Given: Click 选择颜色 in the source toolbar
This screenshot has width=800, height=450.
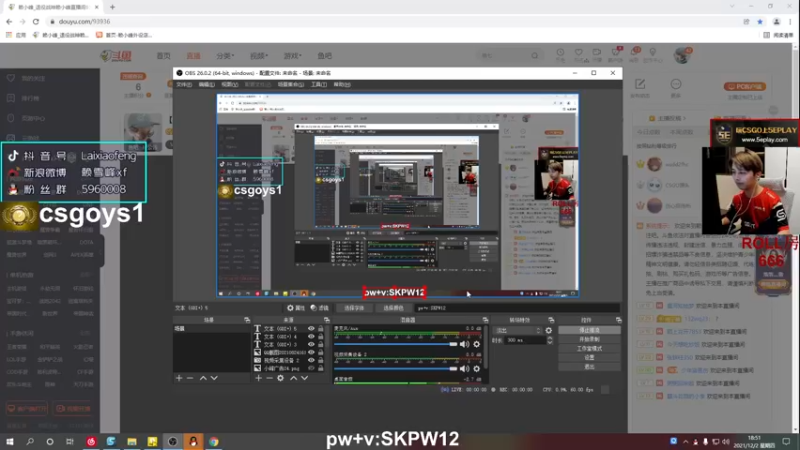Looking at the screenshot, I should pos(393,308).
